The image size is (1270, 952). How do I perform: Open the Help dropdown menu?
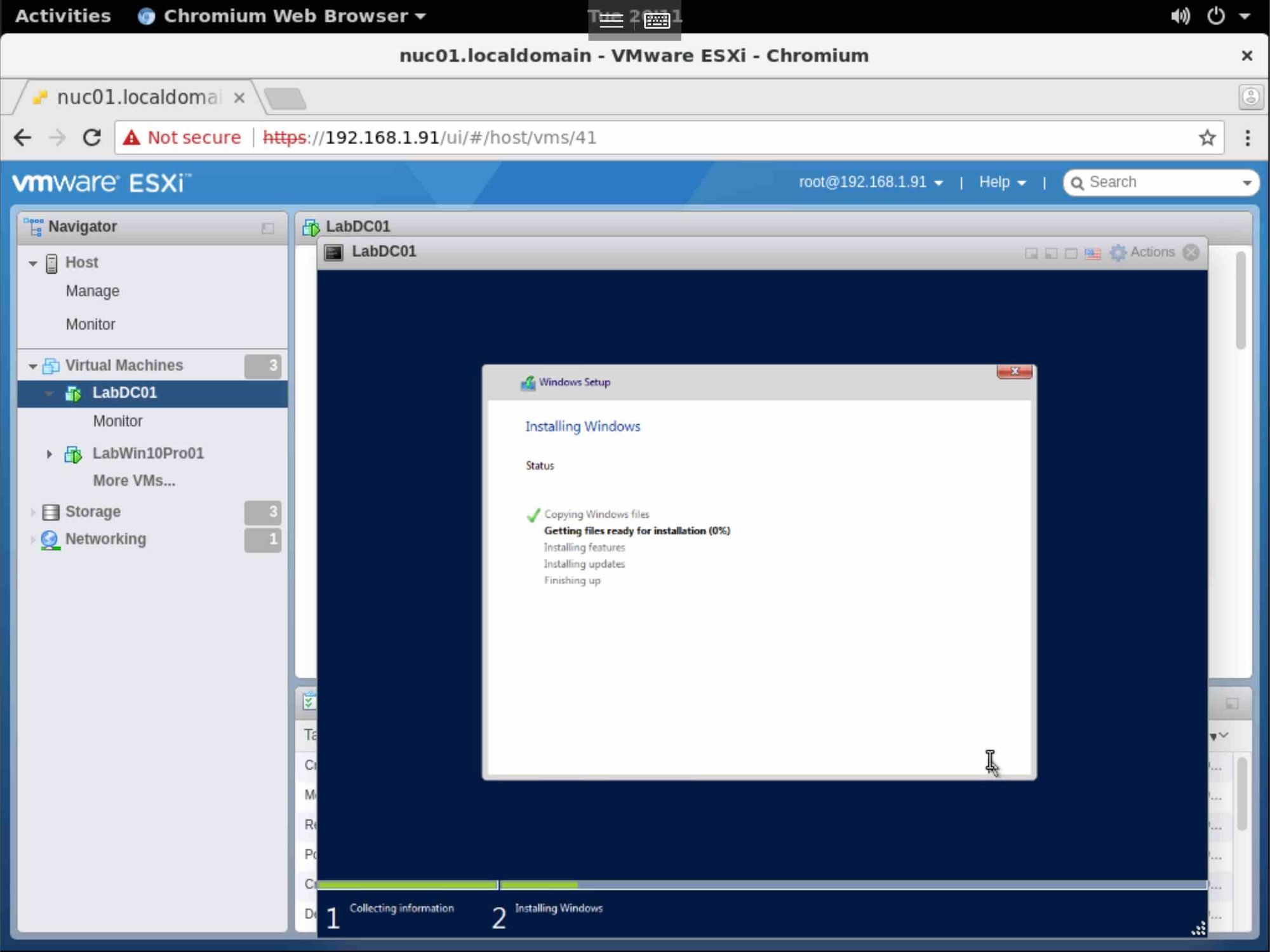coord(1002,183)
